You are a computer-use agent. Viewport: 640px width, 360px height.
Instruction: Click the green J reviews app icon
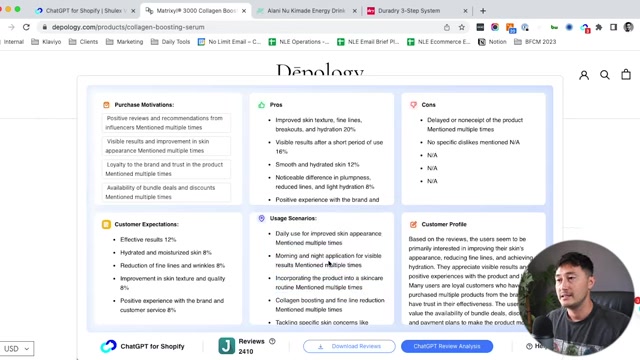pos(227,346)
